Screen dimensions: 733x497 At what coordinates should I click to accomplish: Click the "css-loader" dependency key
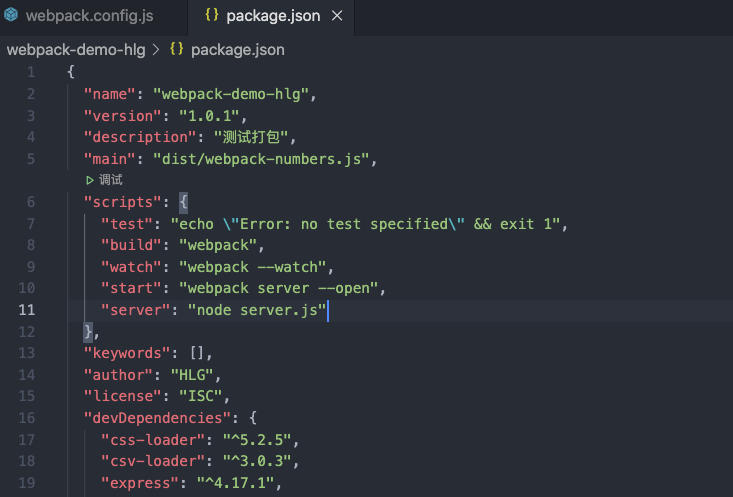[x=153, y=440]
